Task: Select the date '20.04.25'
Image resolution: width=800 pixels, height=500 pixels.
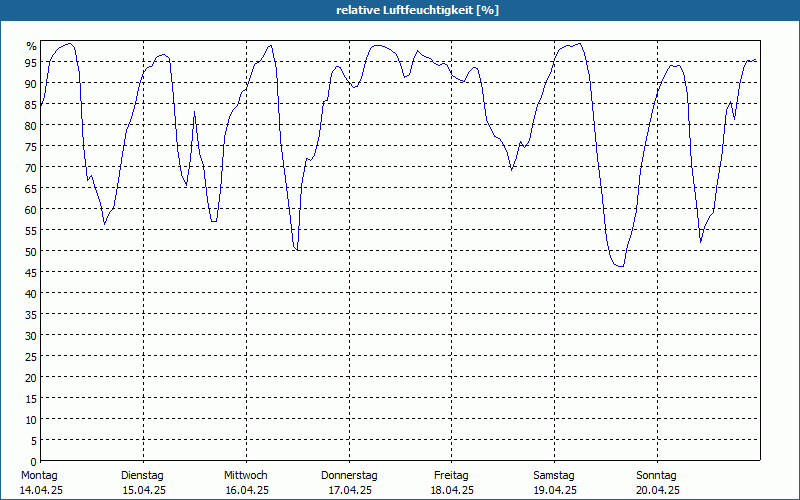Action: (658, 490)
